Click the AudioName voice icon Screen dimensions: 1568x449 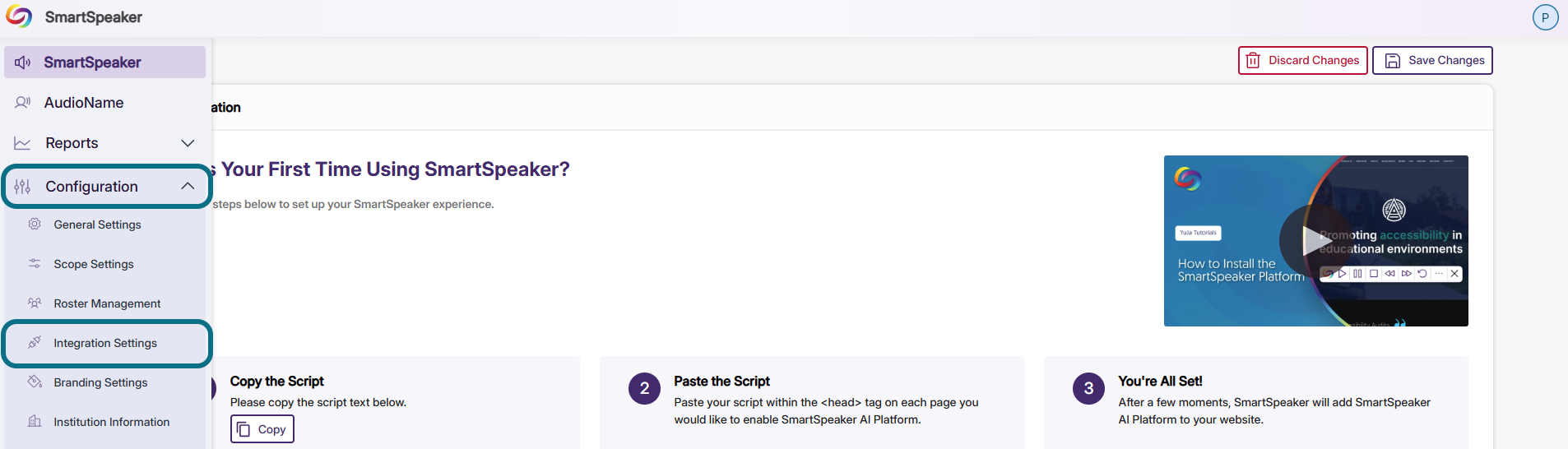pyautogui.click(x=23, y=103)
